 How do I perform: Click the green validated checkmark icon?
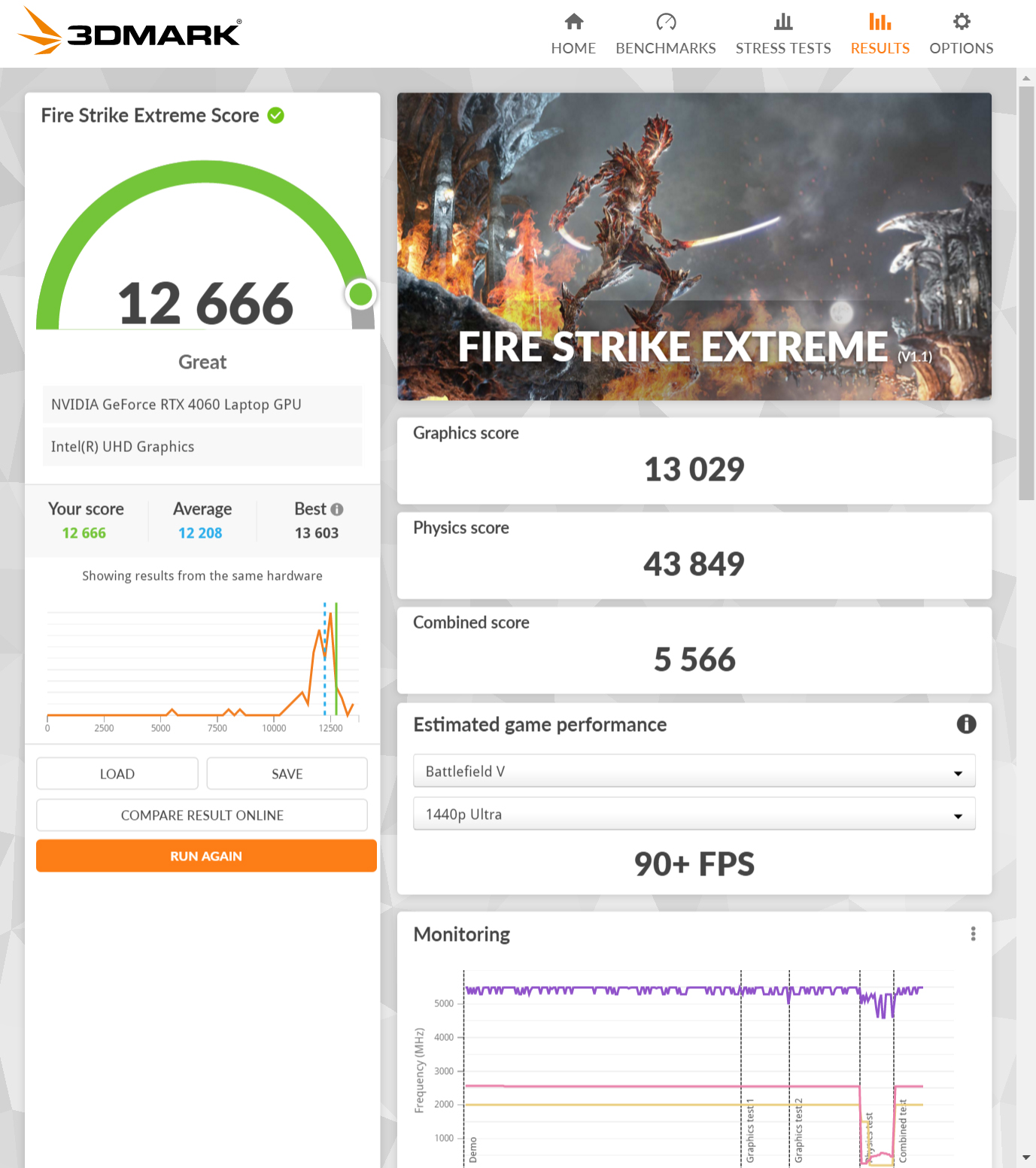(x=276, y=115)
